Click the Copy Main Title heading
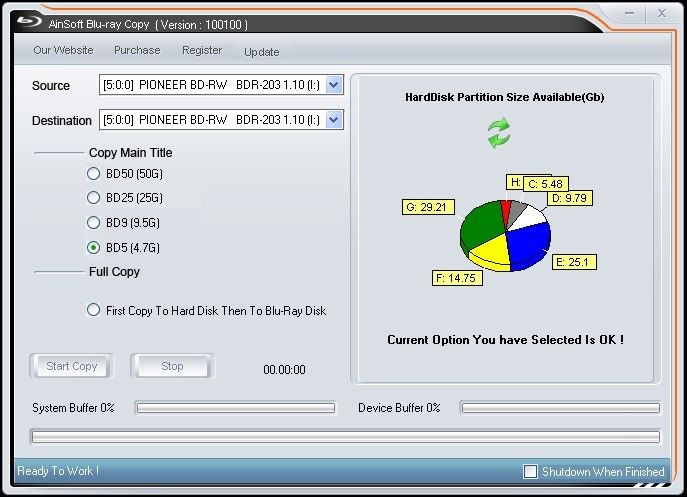 pyautogui.click(x=131, y=153)
